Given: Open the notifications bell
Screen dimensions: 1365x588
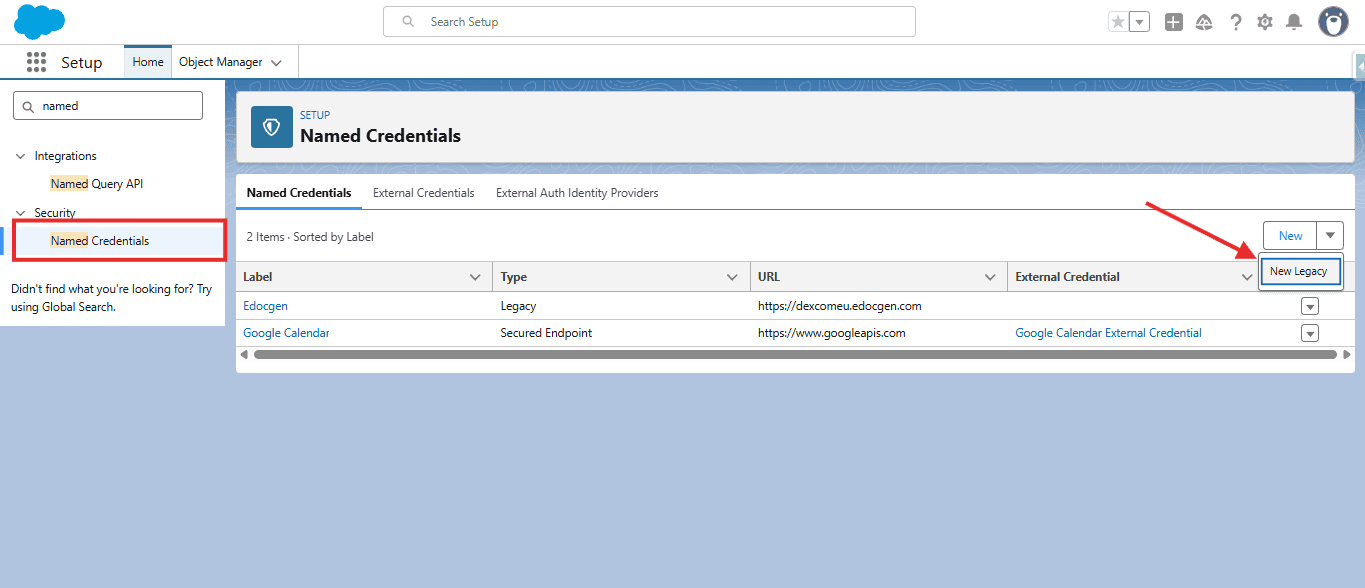Looking at the screenshot, I should tap(1294, 22).
